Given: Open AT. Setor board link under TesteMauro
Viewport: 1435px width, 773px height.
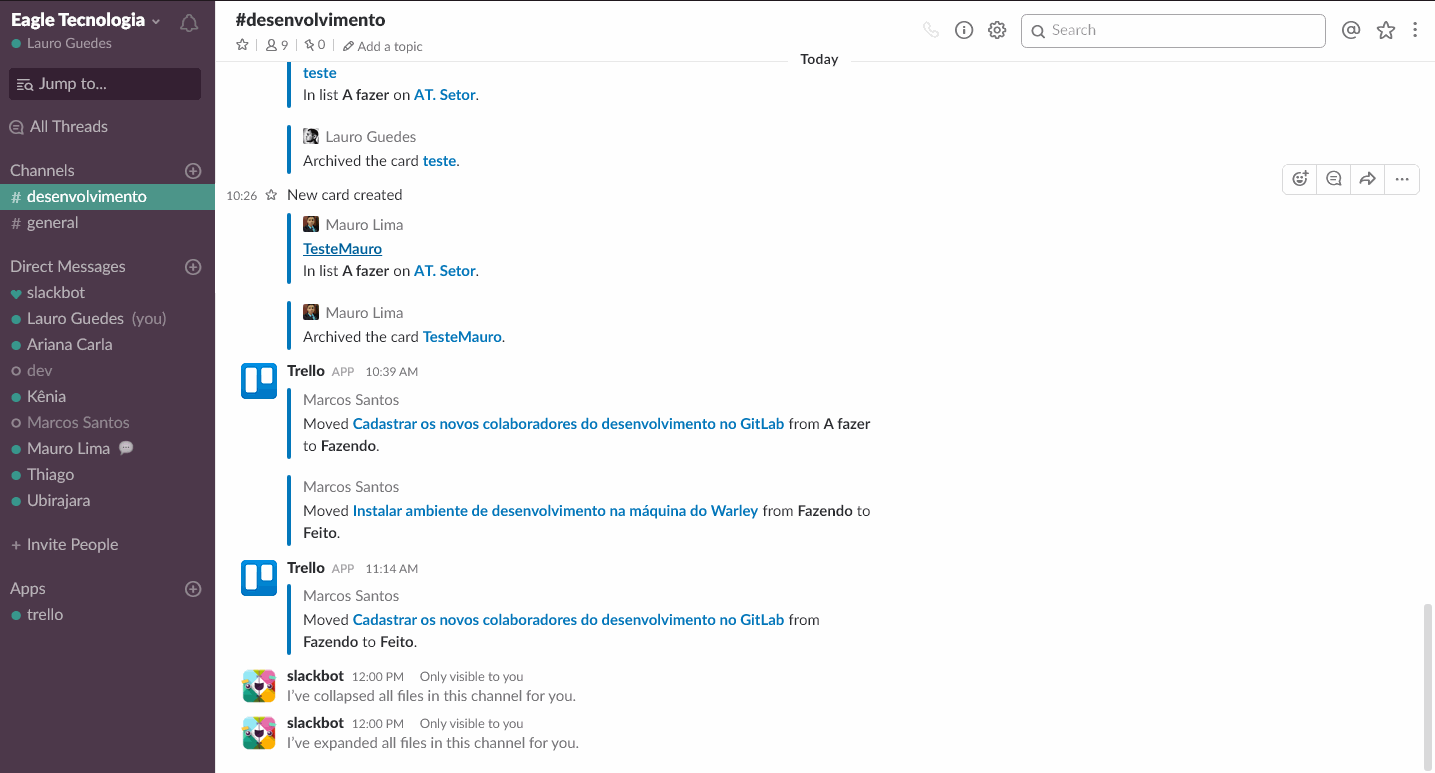Looking at the screenshot, I should tap(445, 271).
